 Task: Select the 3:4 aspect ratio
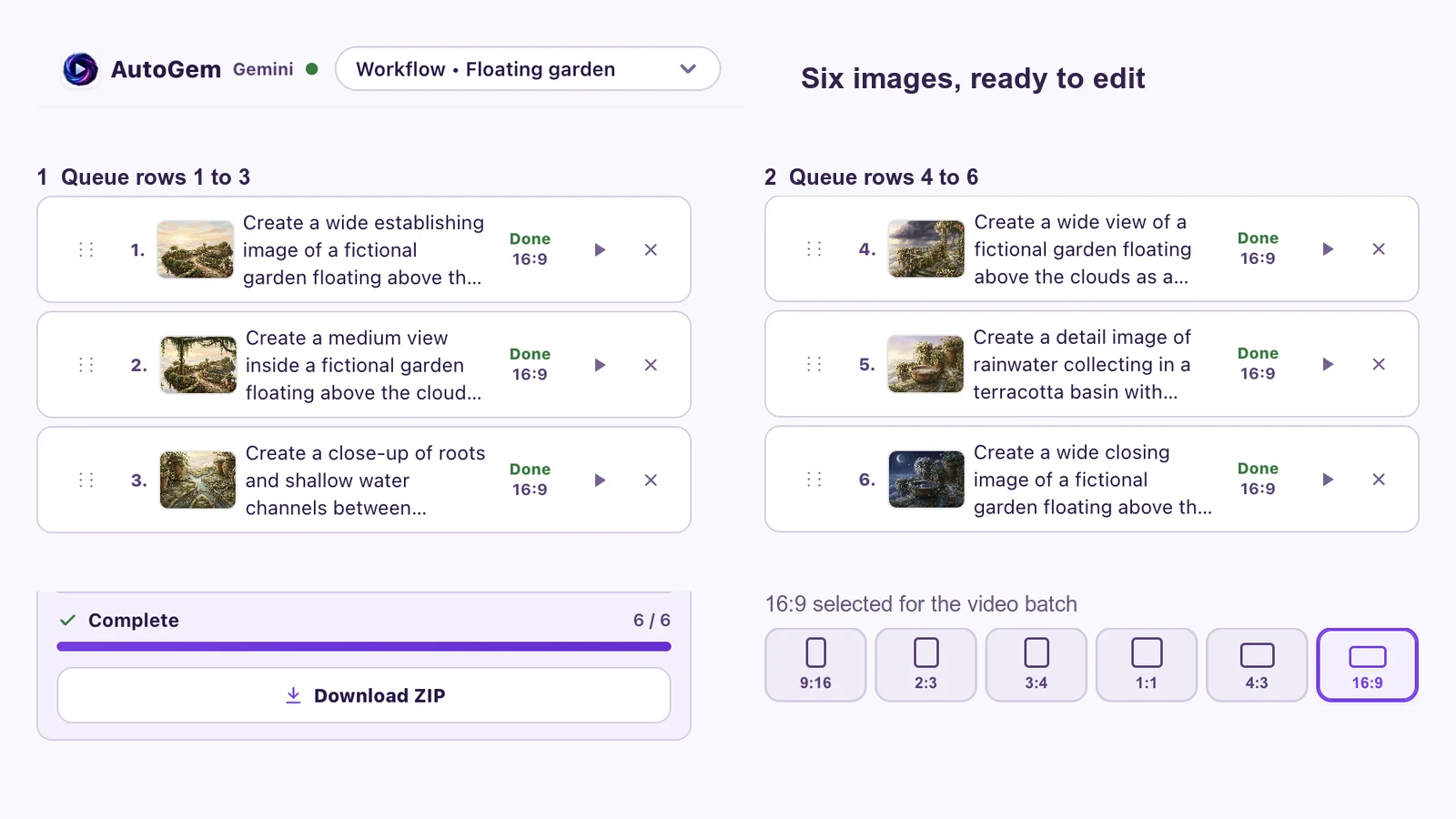pyautogui.click(x=1036, y=665)
